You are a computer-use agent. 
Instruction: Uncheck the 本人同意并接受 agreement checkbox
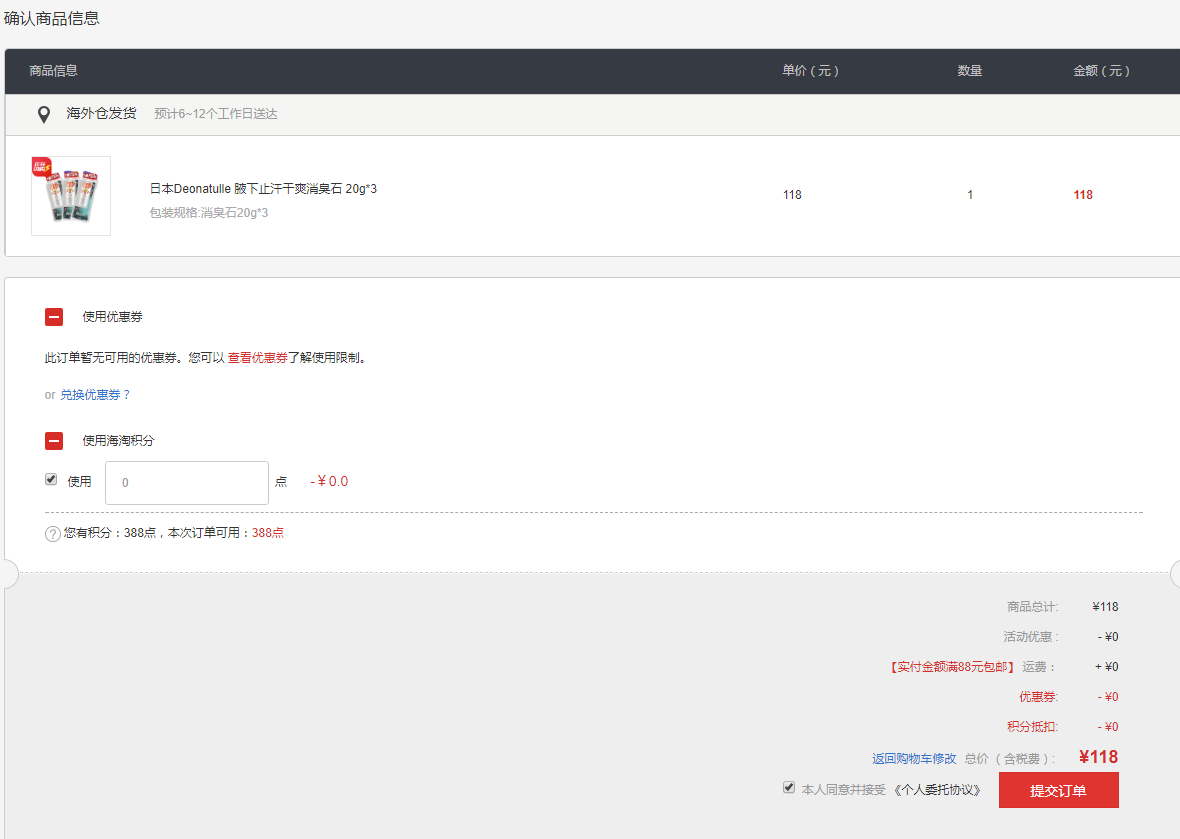789,788
